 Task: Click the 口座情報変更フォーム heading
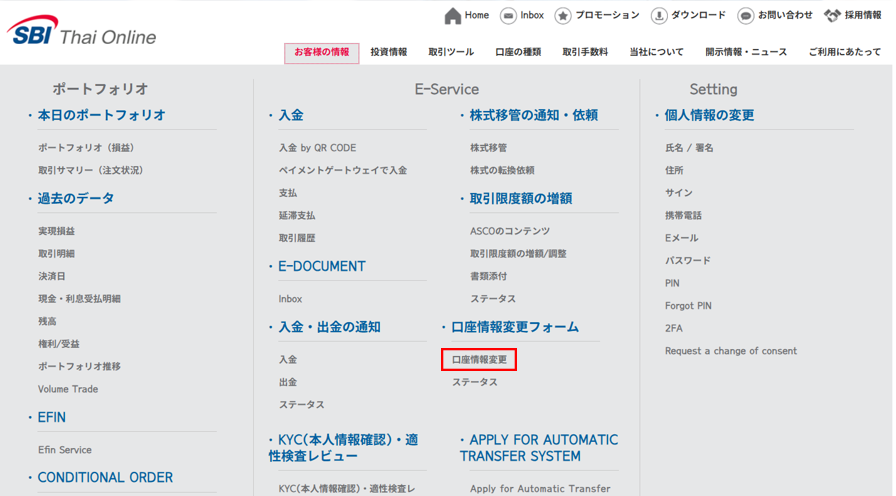[514, 327]
